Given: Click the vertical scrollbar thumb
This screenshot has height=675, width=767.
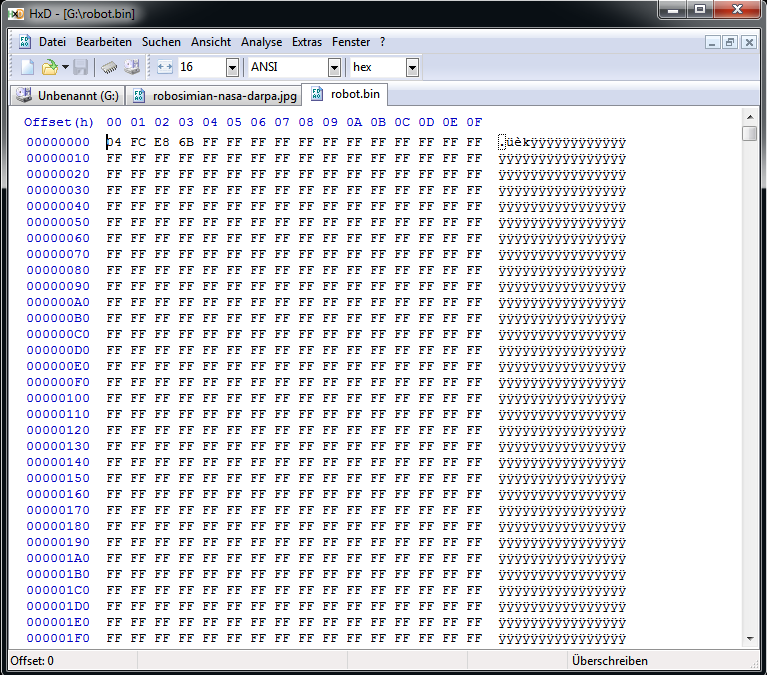Looking at the screenshot, I should (749, 133).
